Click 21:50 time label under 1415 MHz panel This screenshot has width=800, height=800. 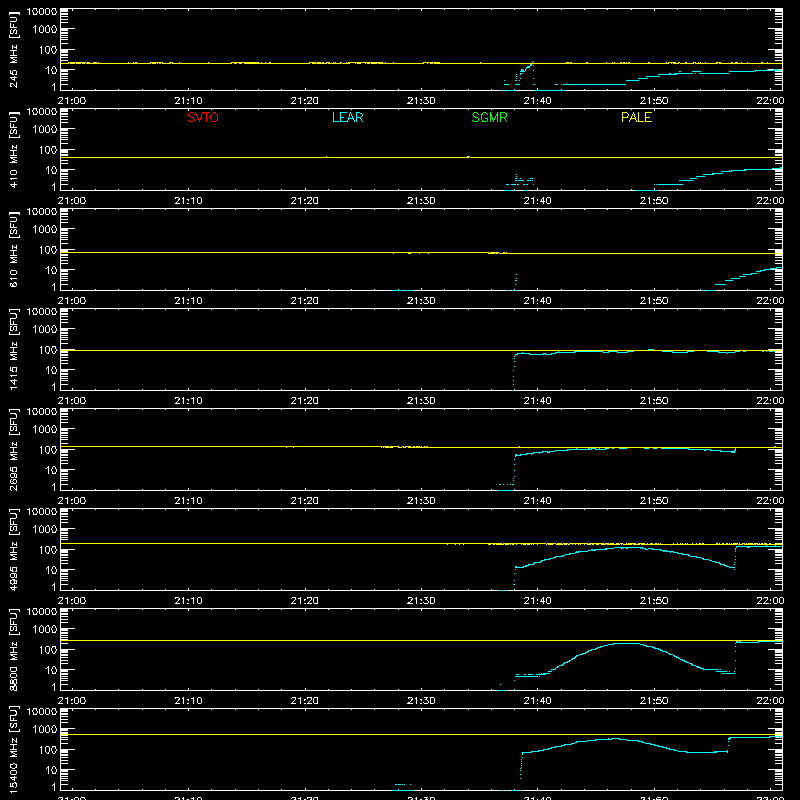coord(654,401)
